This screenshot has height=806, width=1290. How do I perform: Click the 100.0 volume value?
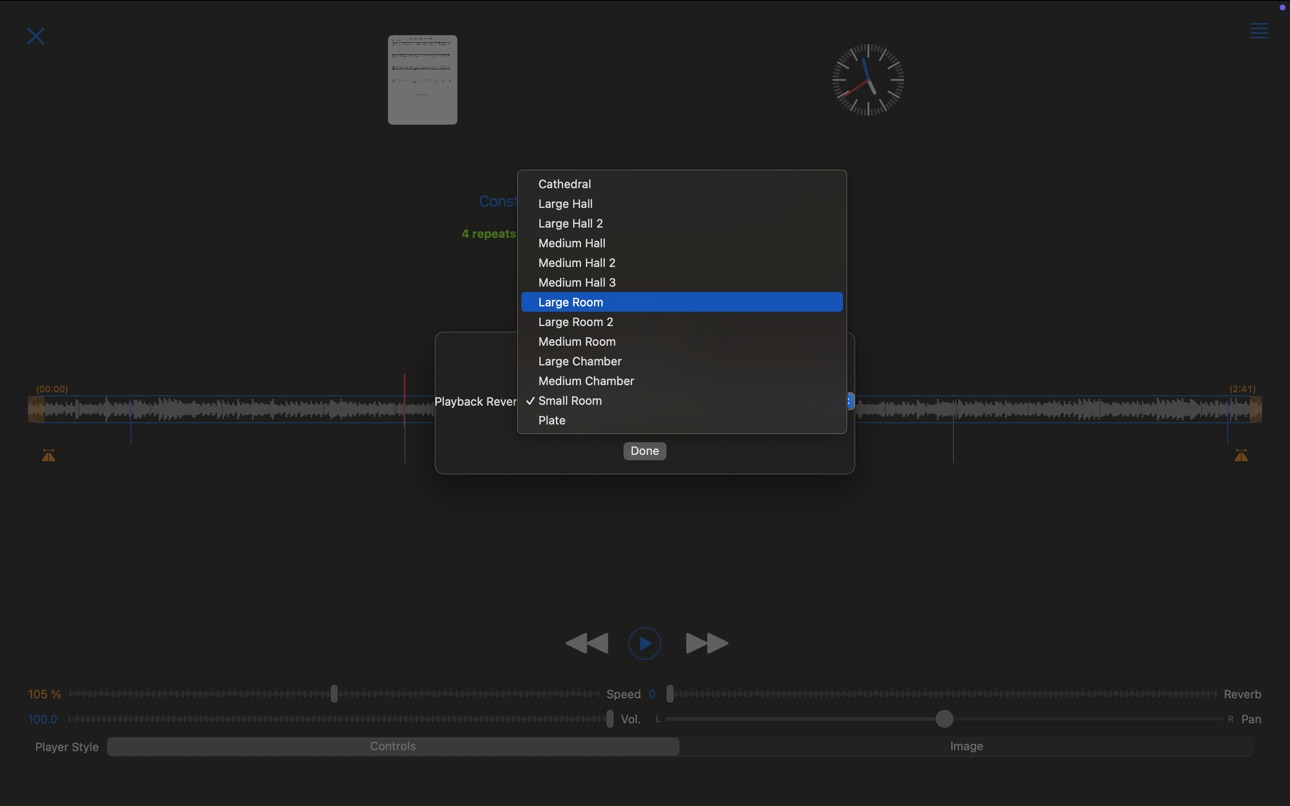[43, 719]
